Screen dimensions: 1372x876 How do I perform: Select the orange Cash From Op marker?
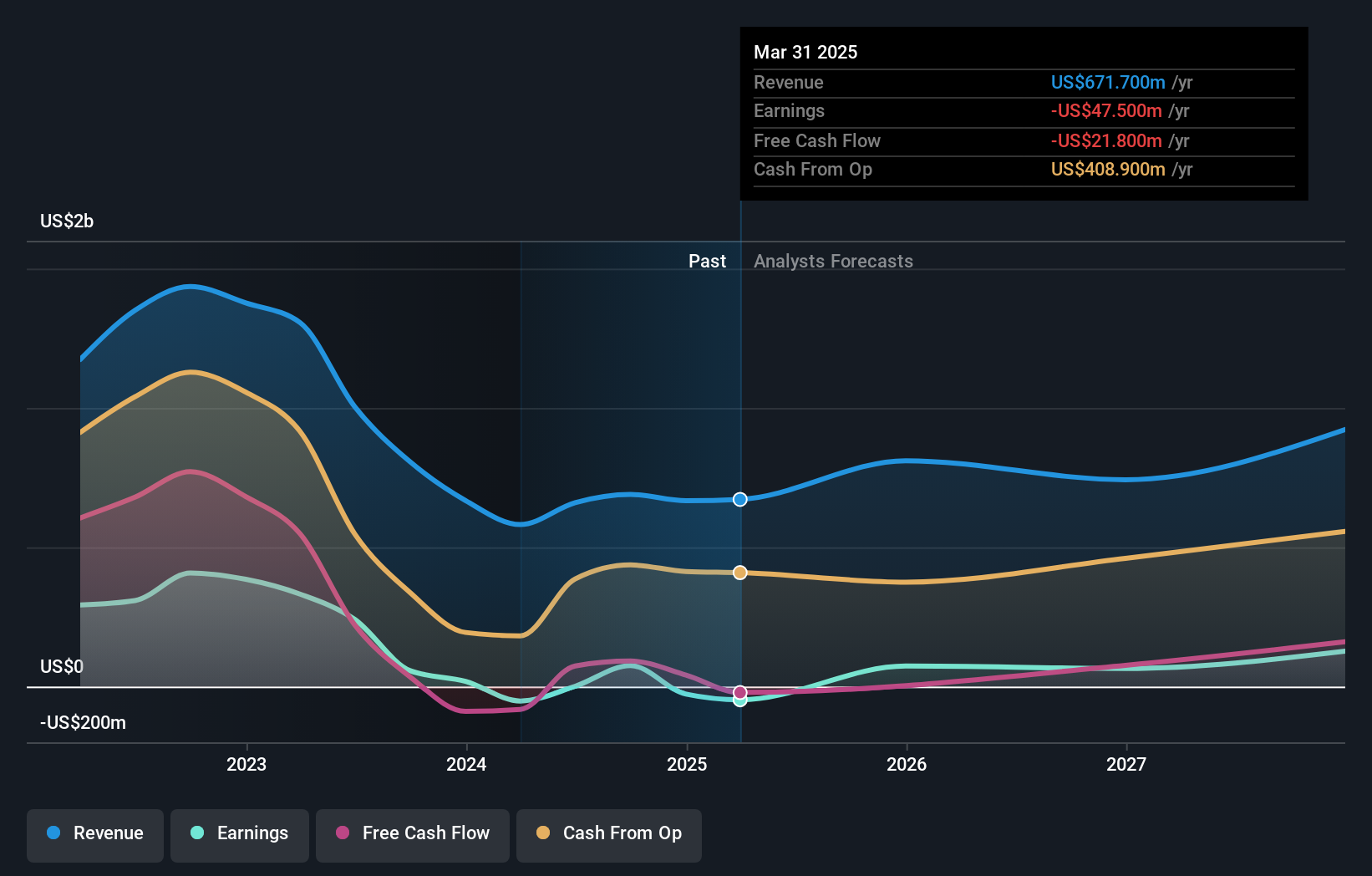739,573
